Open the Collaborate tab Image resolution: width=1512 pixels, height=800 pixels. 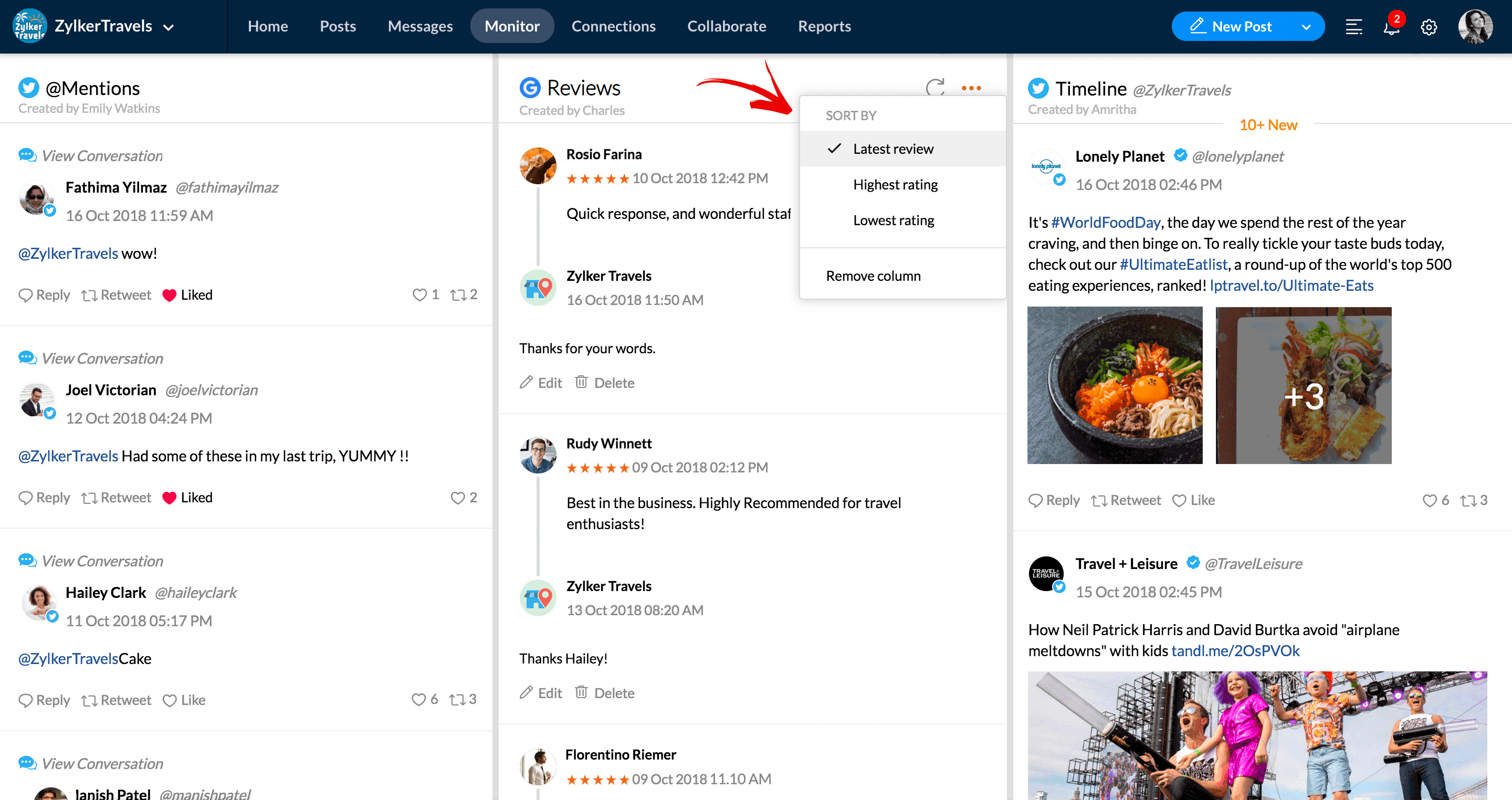(727, 26)
